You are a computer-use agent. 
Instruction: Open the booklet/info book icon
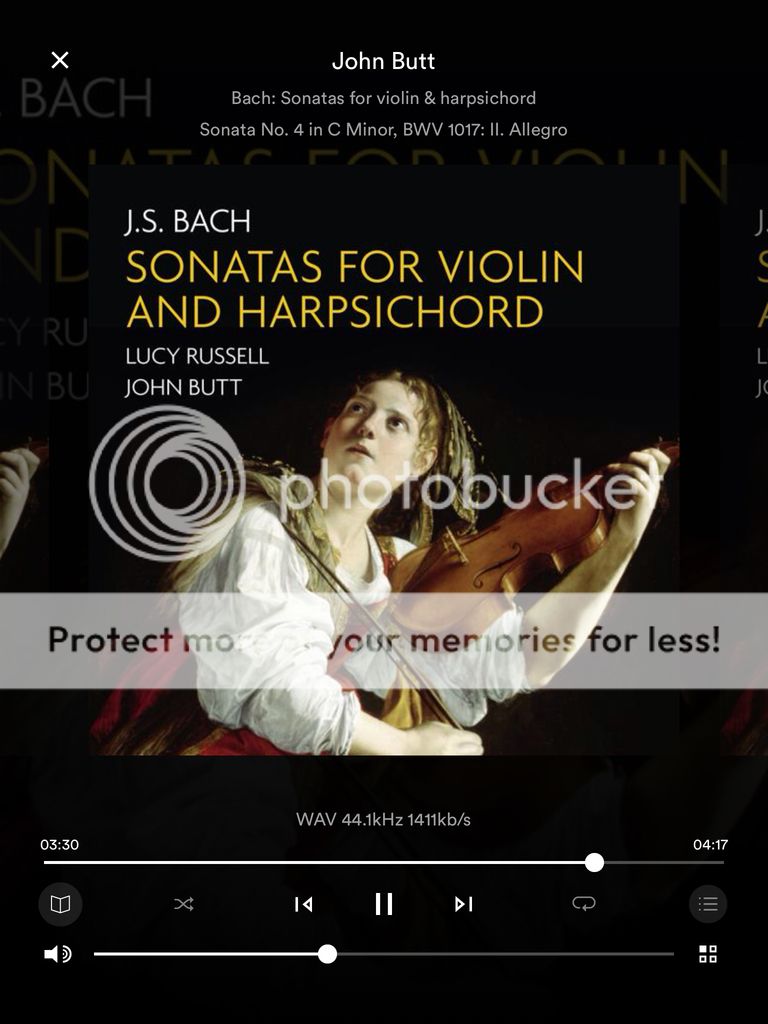60,904
